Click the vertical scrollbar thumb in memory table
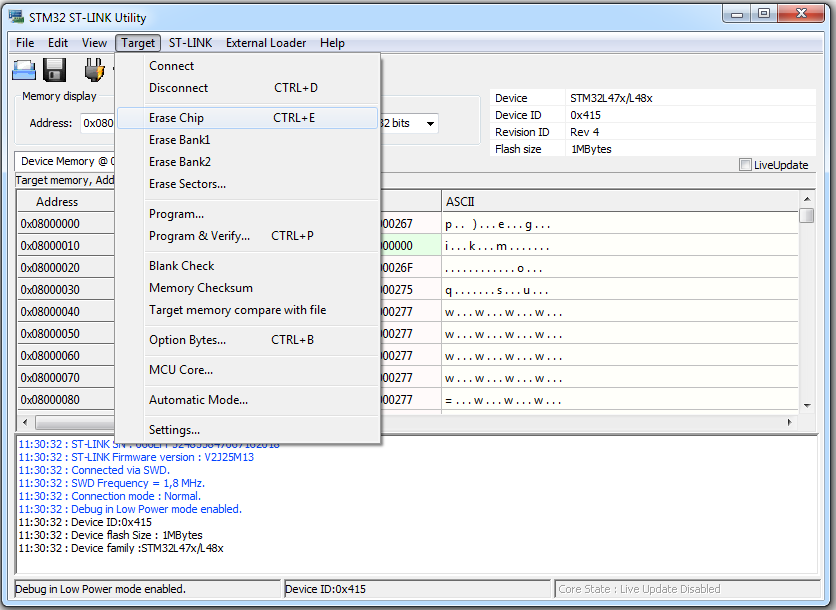 pyautogui.click(x=807, y=215)
